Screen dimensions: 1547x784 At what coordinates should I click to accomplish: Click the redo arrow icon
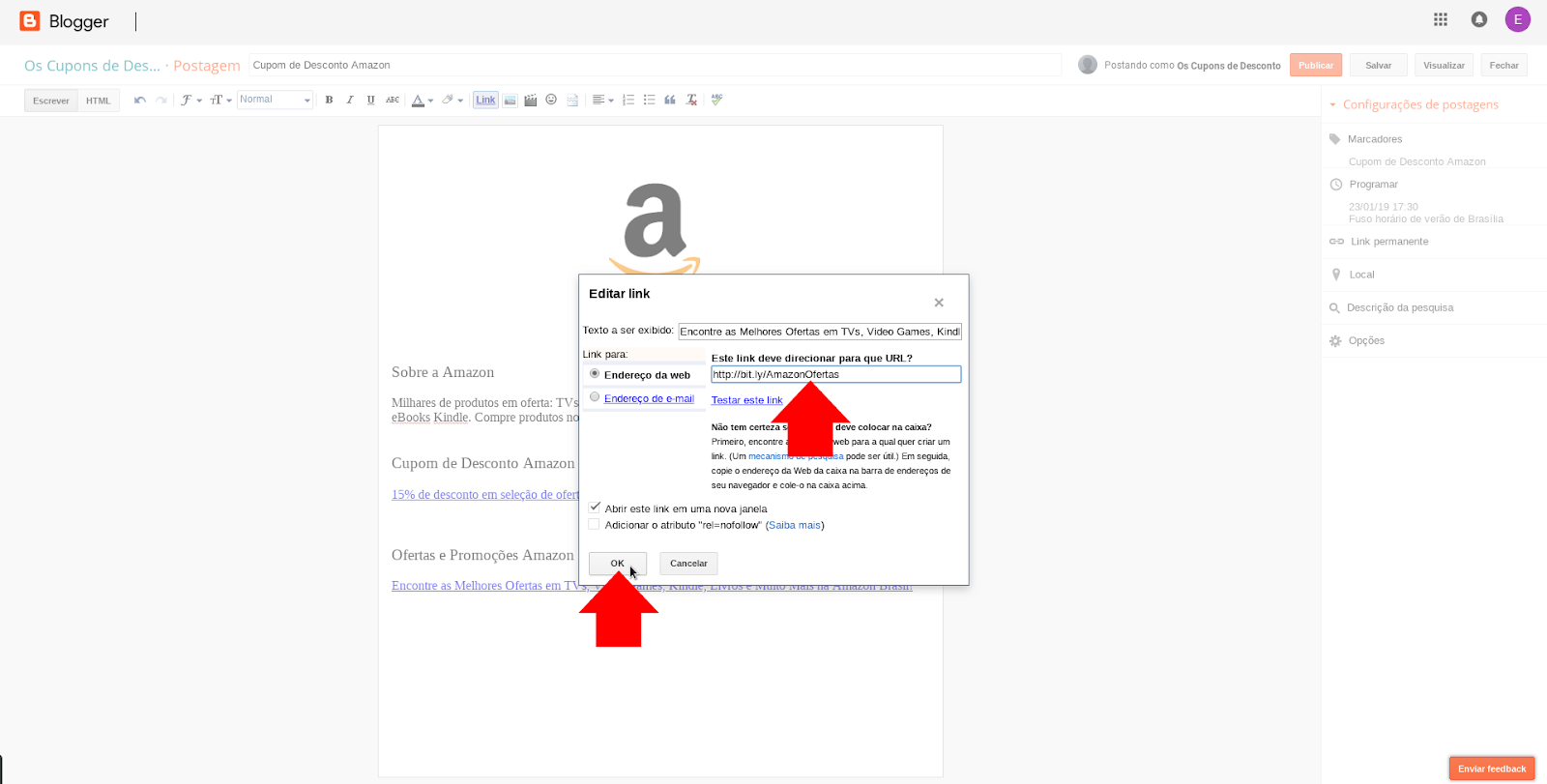pos(161,100)
